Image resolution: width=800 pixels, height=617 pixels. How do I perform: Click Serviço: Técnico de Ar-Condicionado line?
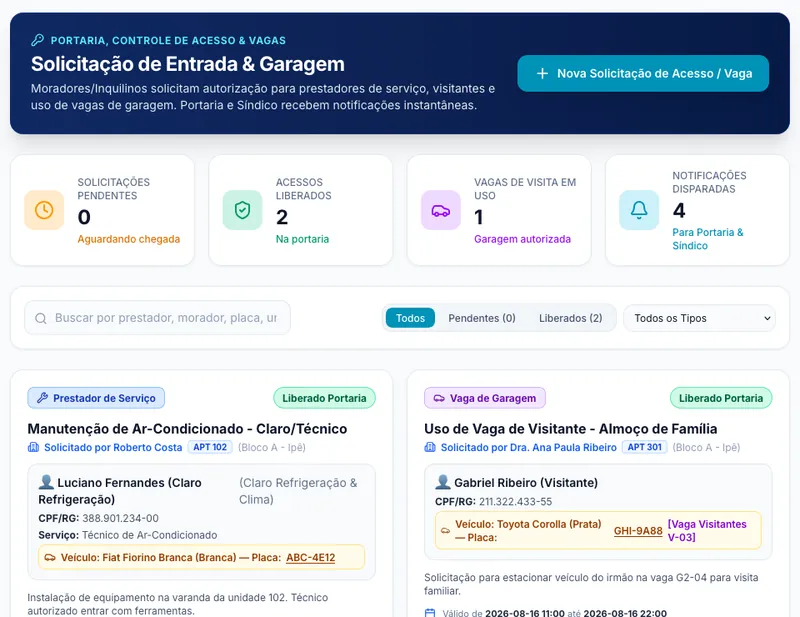pyautogui.click(x=128, y=535)
